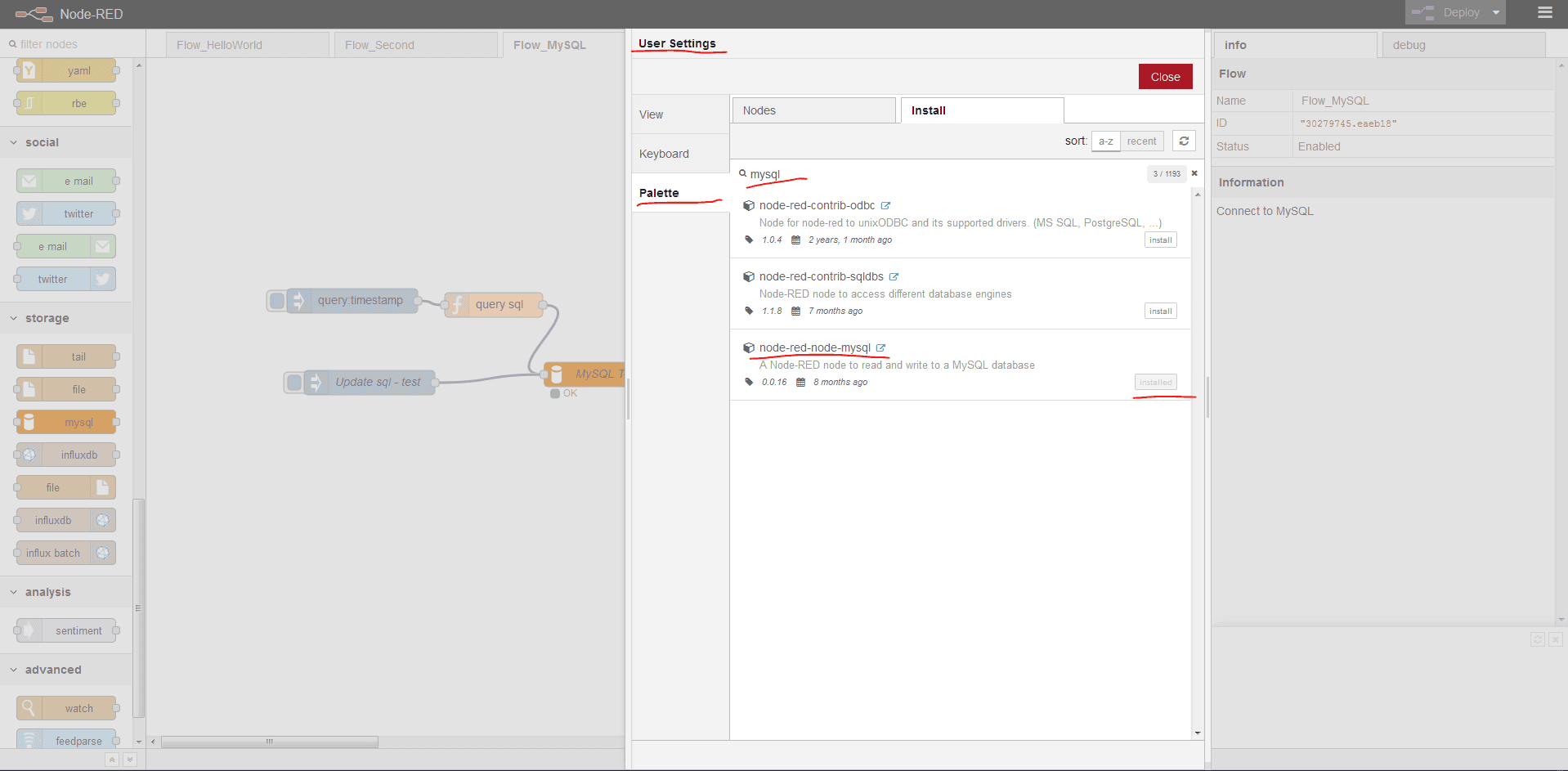Click the filter nodes search field
Screen dimensions: 1568x771
tap(74, 44)
